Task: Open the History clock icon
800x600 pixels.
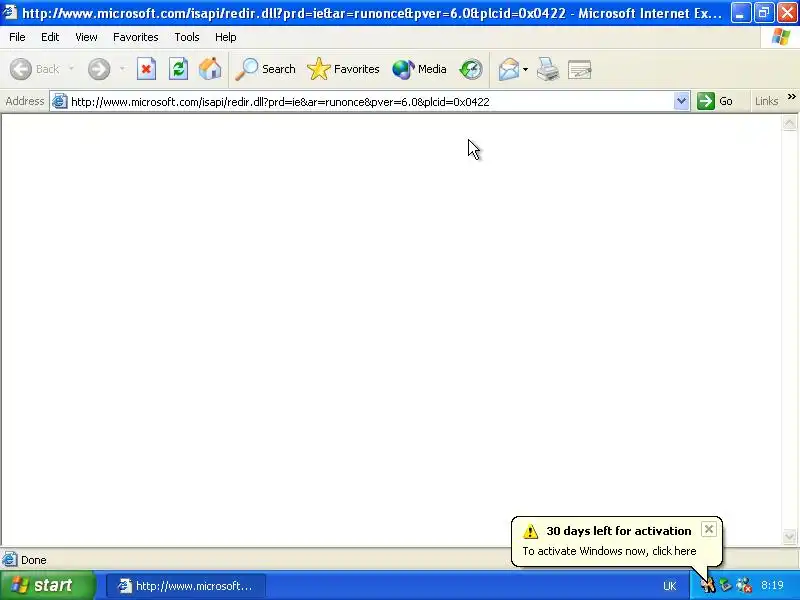Action: coord(470,69)
